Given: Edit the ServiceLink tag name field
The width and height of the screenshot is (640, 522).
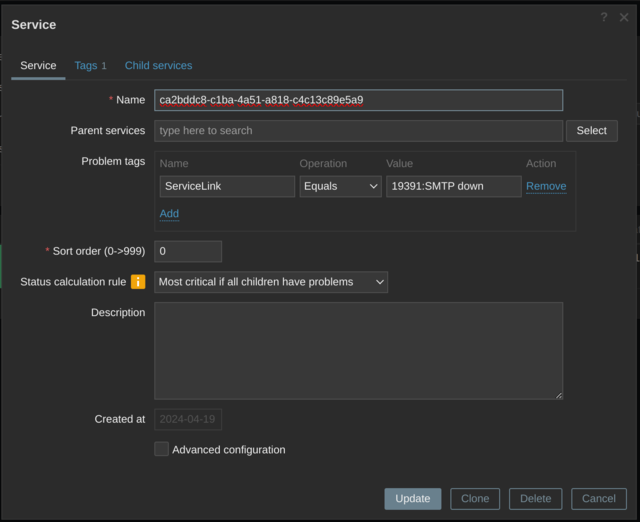Looking at the screenshot, I should click(x=227, y=187).
